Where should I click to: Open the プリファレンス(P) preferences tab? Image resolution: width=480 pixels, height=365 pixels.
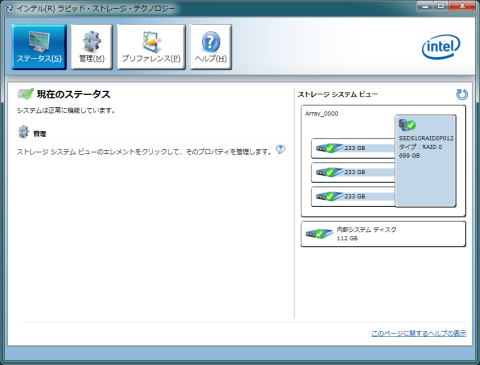151,47
